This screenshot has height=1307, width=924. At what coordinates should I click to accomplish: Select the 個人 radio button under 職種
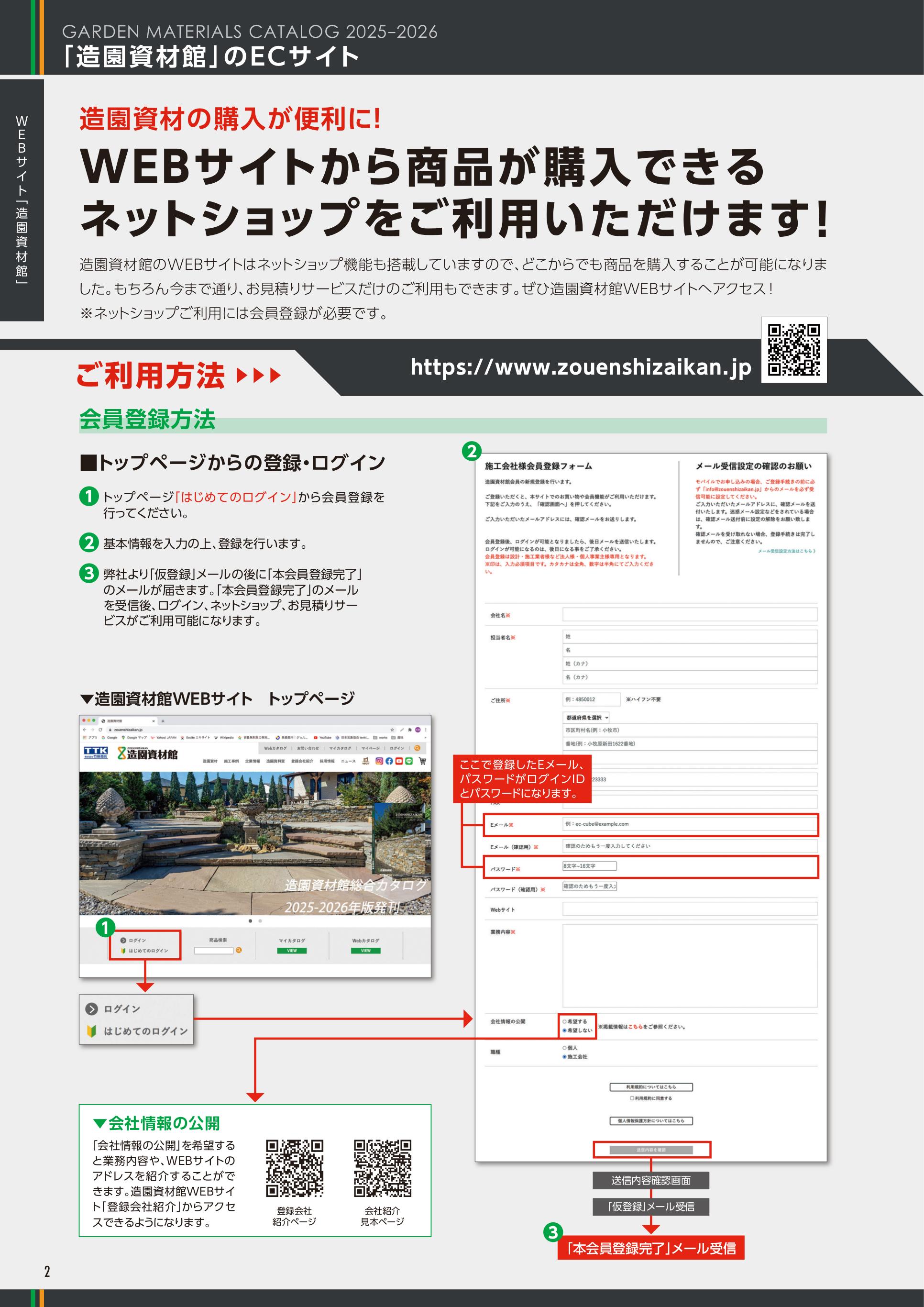click(x=564, y=1047)
